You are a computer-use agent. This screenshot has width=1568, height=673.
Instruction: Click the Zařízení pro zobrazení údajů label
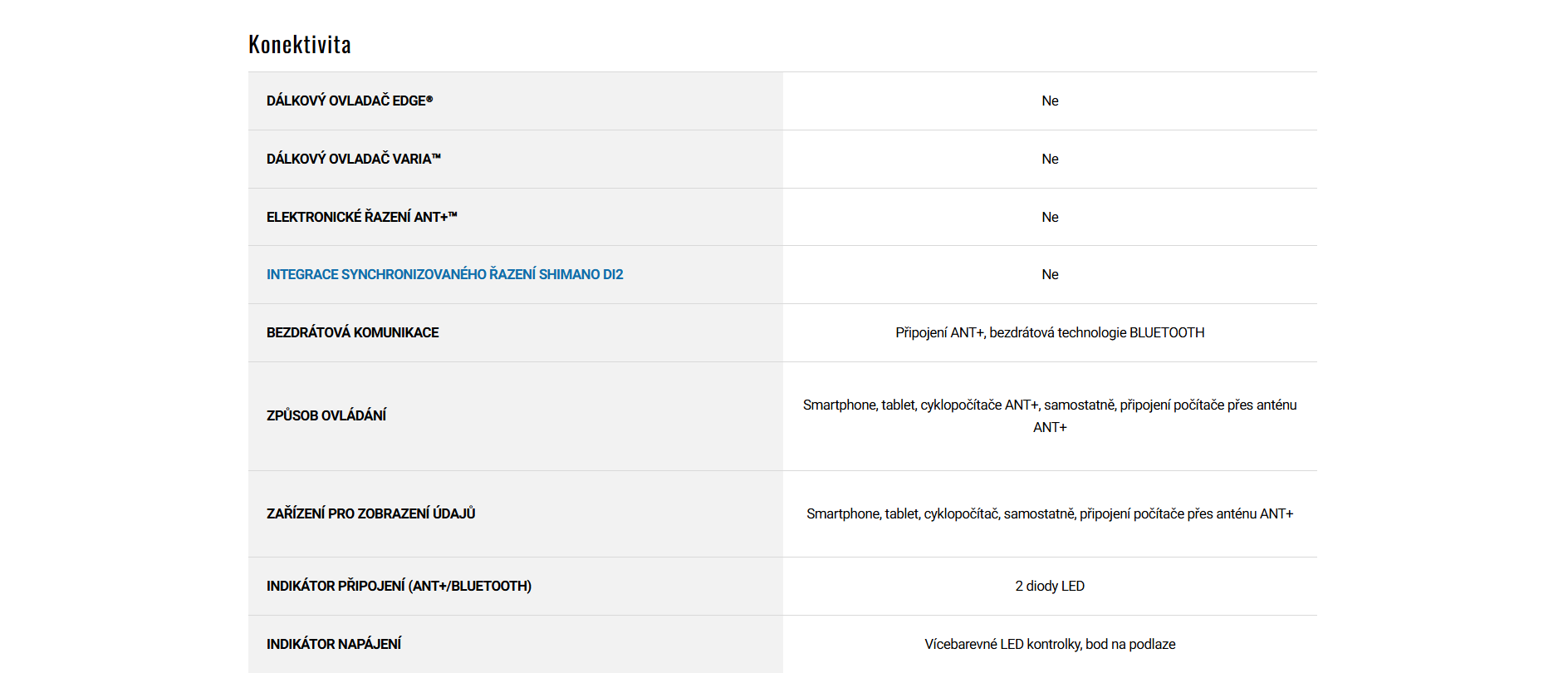(370, 513)
